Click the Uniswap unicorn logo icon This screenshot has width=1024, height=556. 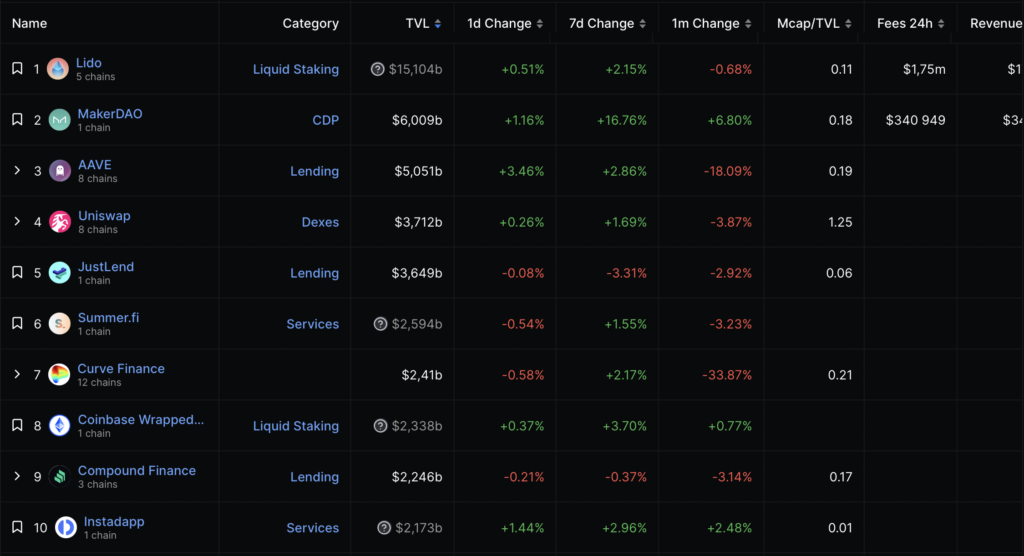tap(60, 222)
